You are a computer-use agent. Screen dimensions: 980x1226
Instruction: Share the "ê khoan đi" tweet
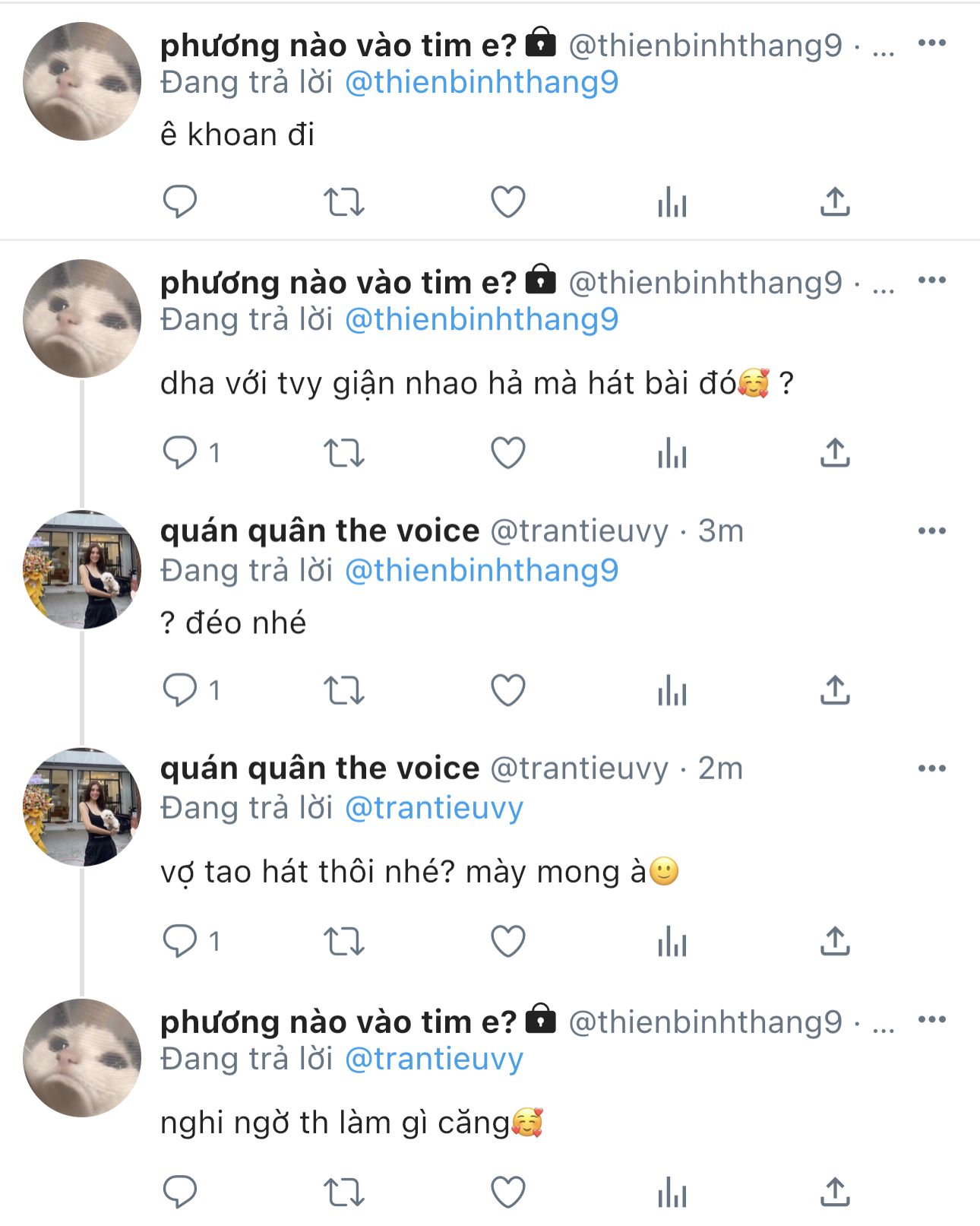click(x=835, y=201)
